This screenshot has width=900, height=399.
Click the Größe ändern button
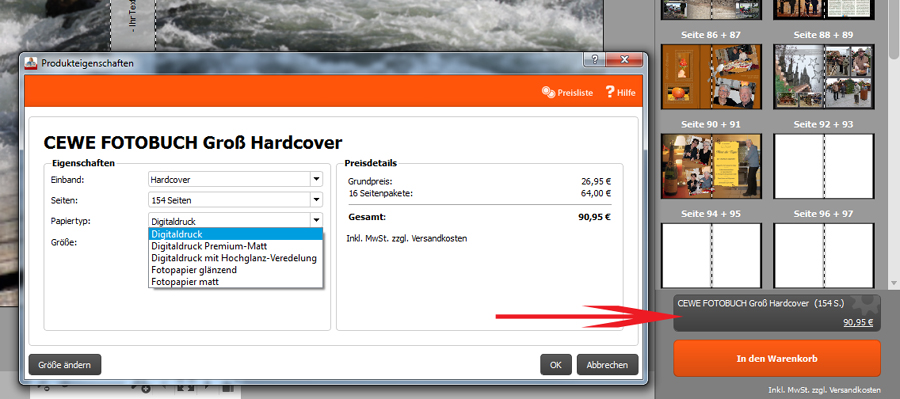tap(65, 365)
